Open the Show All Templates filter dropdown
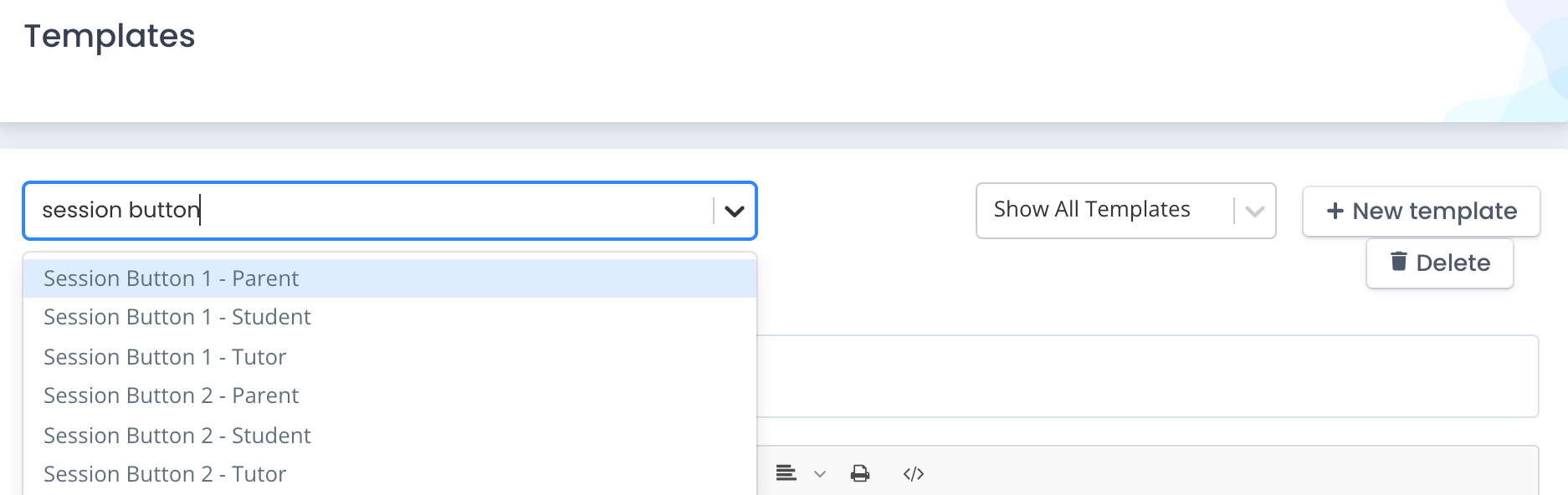 point(1125,211)
